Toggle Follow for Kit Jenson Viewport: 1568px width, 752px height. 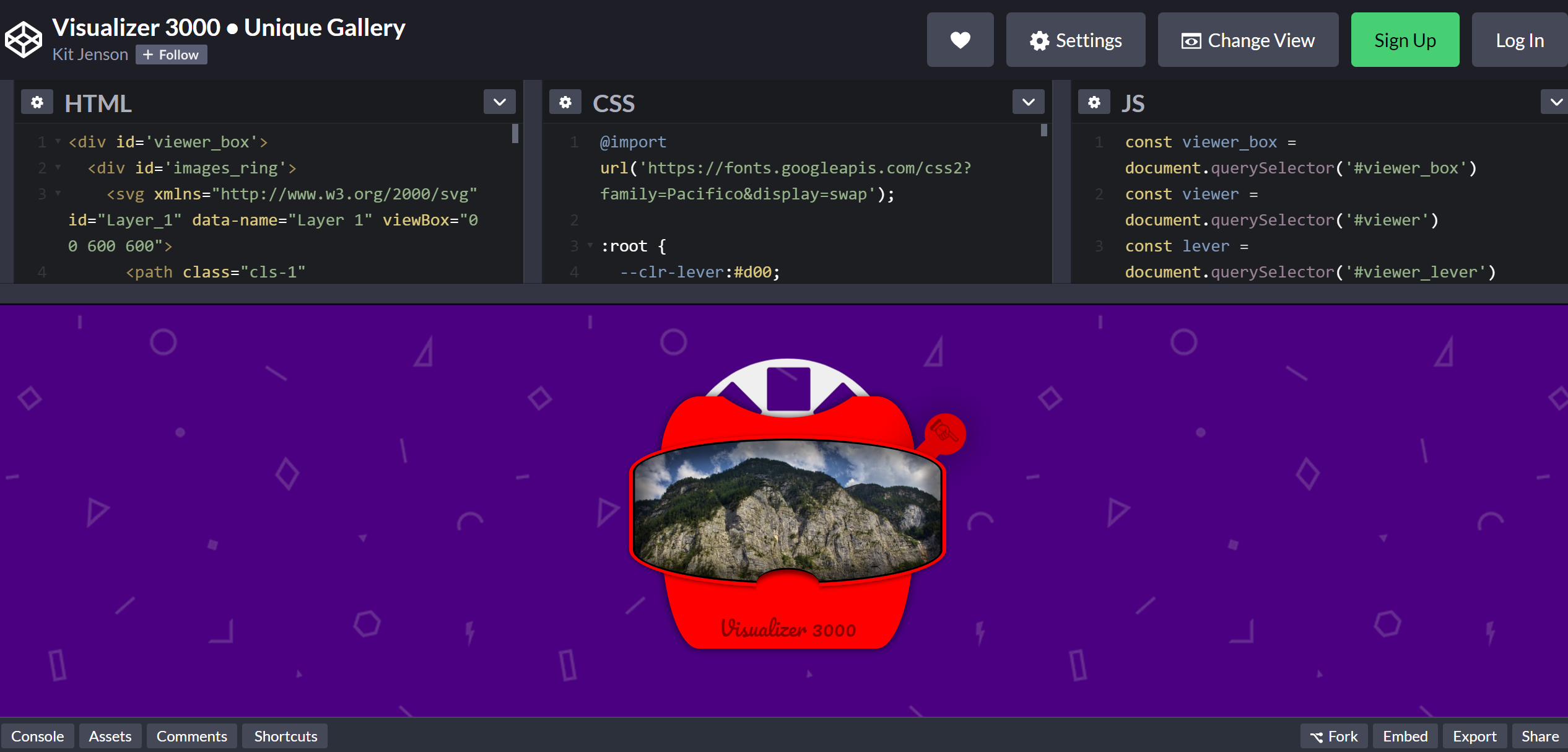171,55
